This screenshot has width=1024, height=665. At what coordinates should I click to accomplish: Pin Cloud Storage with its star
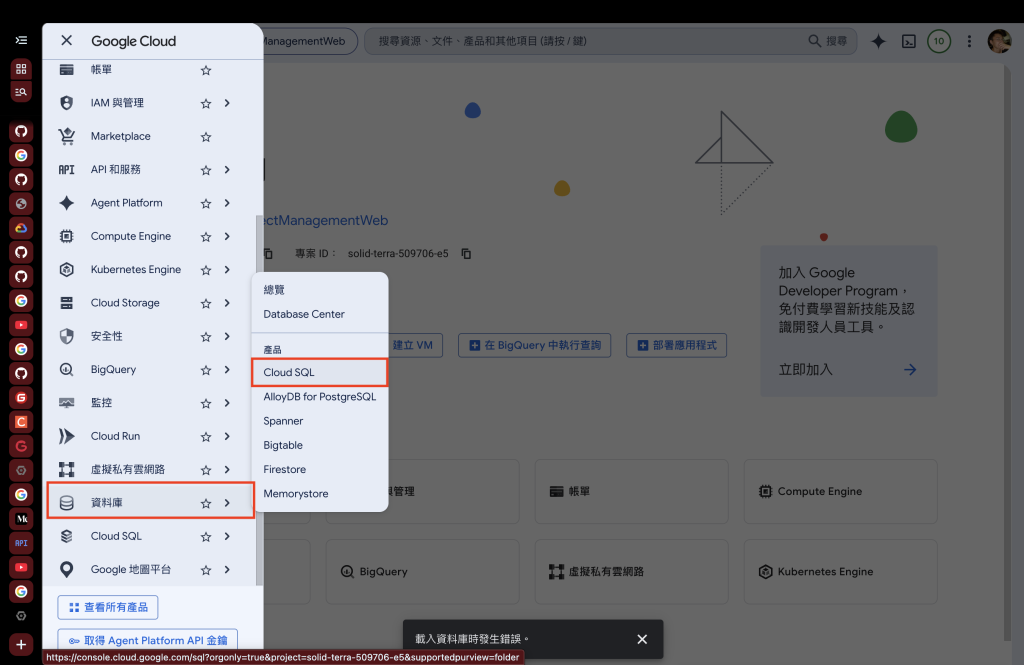pos(206,304)
